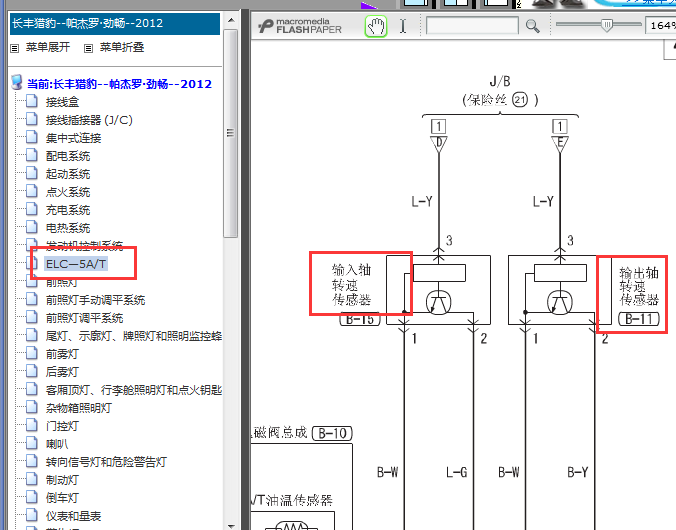Image resolution: width=676 pixels, height=530 pixels.
Task: Open the 前雾灯 item
Action: 62,354
